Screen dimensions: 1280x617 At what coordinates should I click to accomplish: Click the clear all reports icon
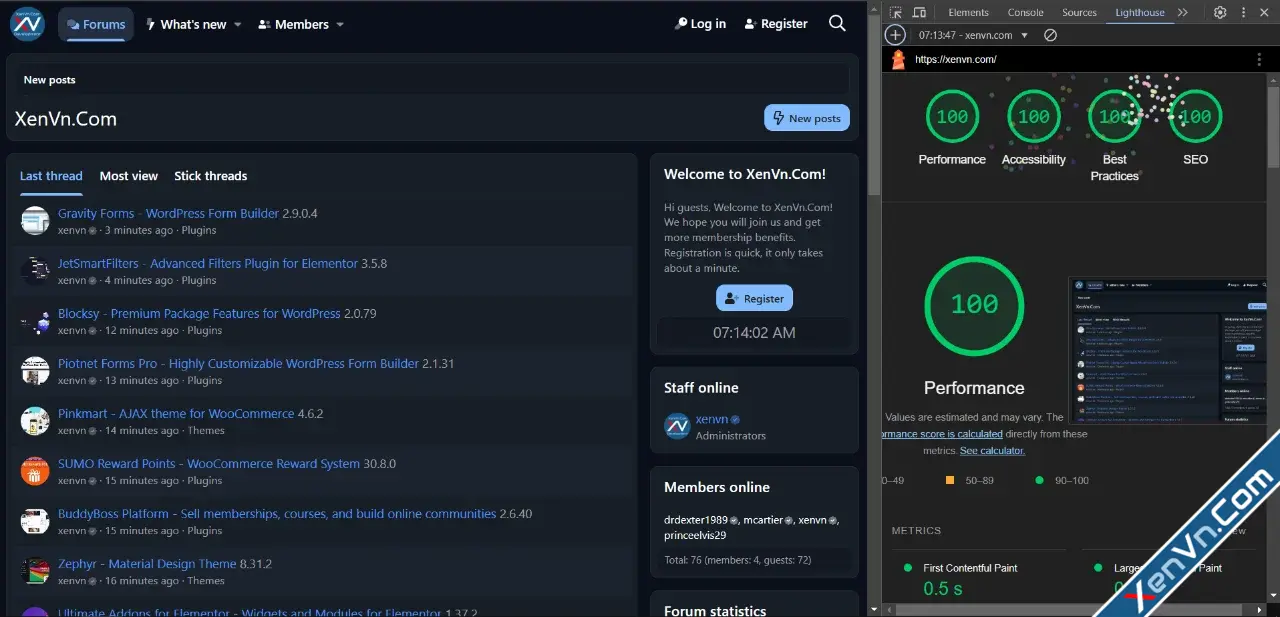click(1050, 35)
